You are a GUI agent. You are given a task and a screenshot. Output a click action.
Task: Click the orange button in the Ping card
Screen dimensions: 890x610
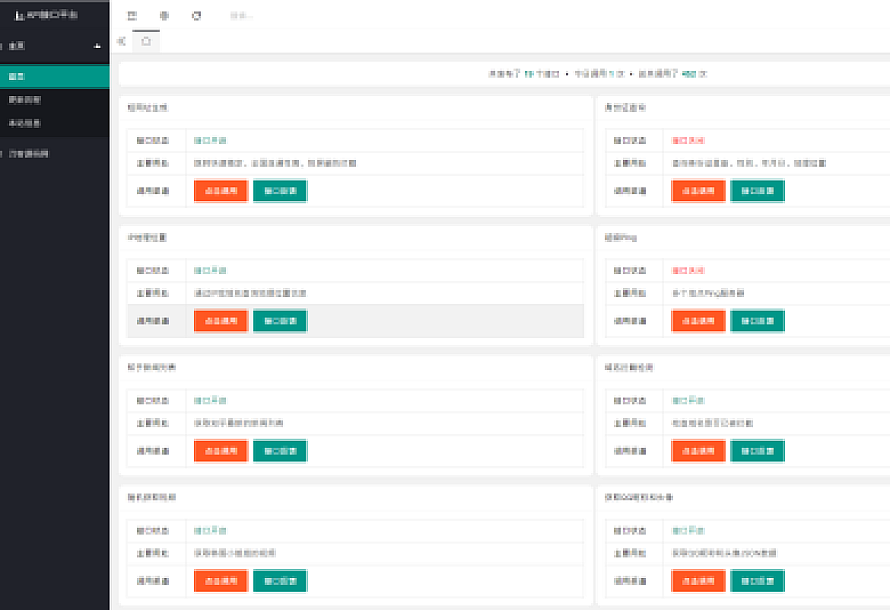coord(698,321)
